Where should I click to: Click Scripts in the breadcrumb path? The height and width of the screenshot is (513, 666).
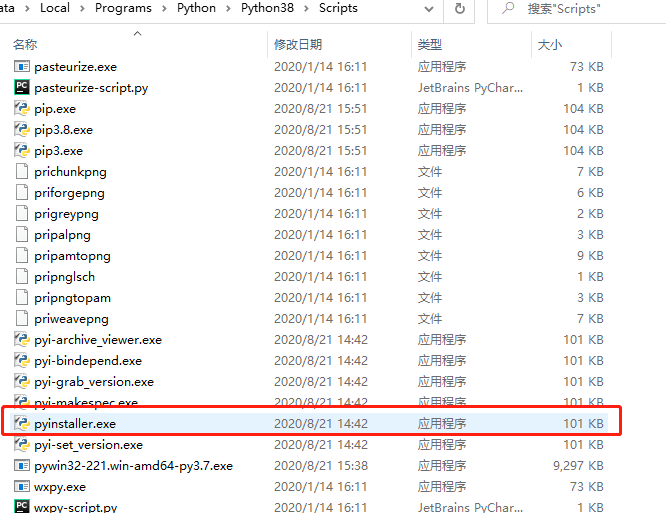point(338,8)
